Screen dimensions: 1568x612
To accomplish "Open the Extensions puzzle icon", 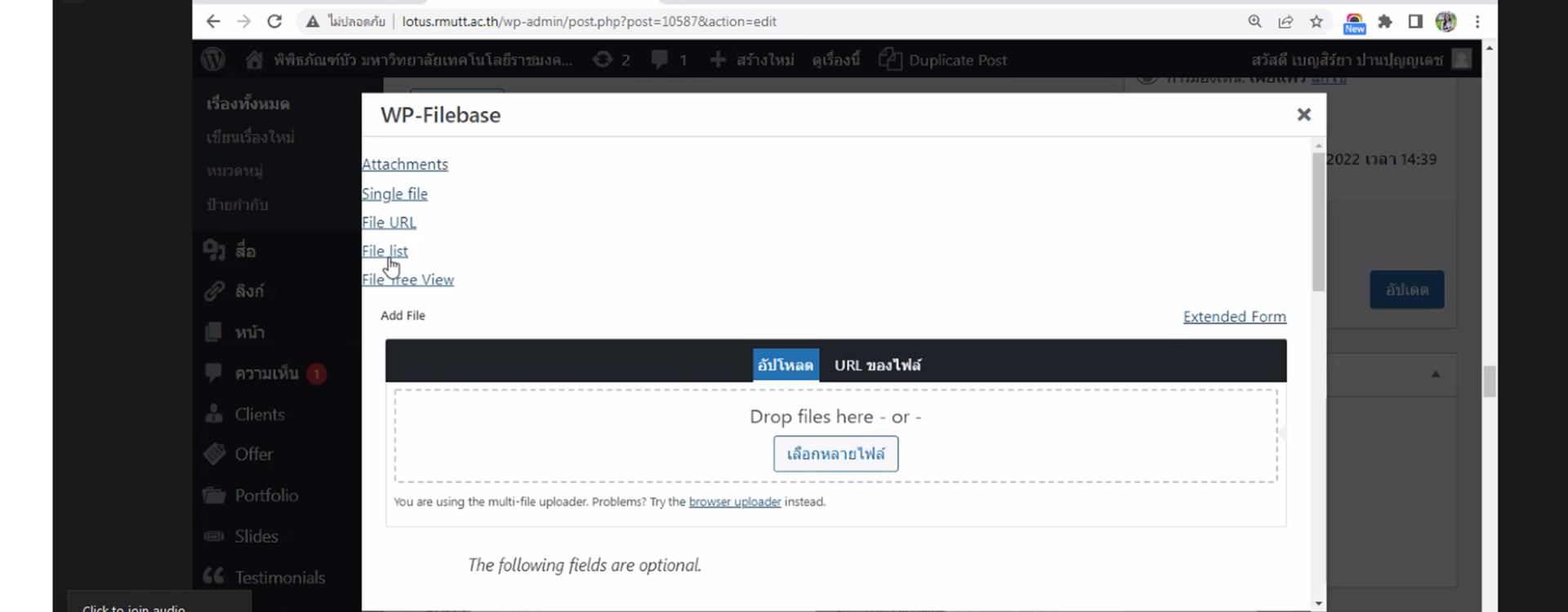I will (x=1385, y=21).
